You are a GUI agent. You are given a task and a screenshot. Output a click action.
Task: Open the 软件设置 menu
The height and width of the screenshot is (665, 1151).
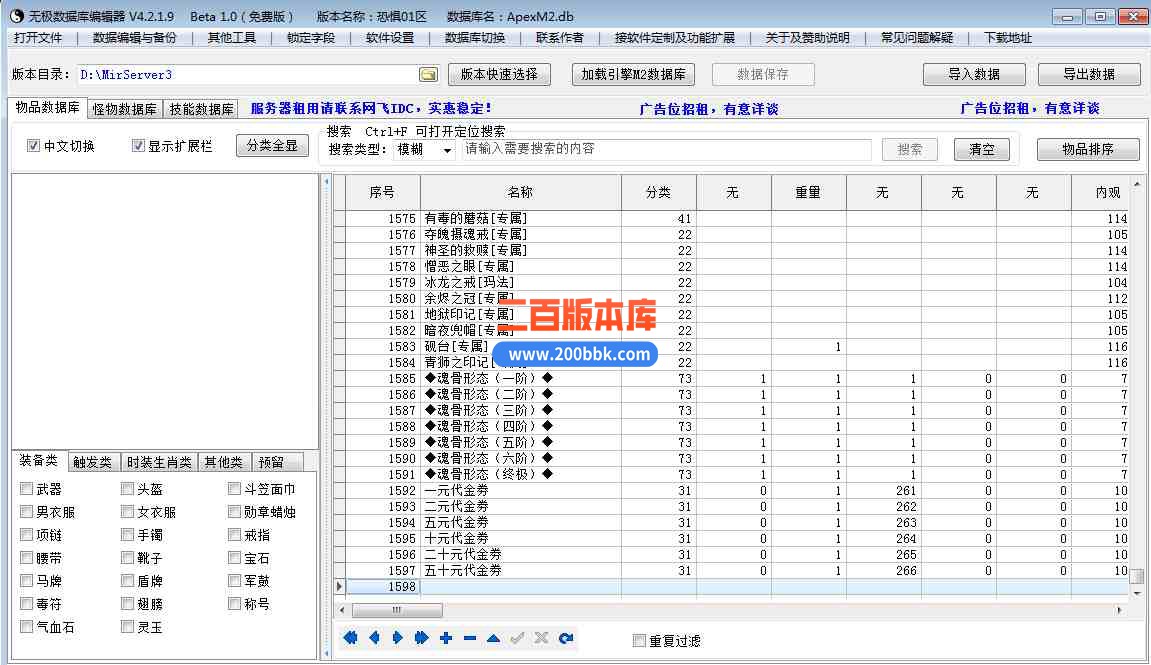tap(391, 37)
